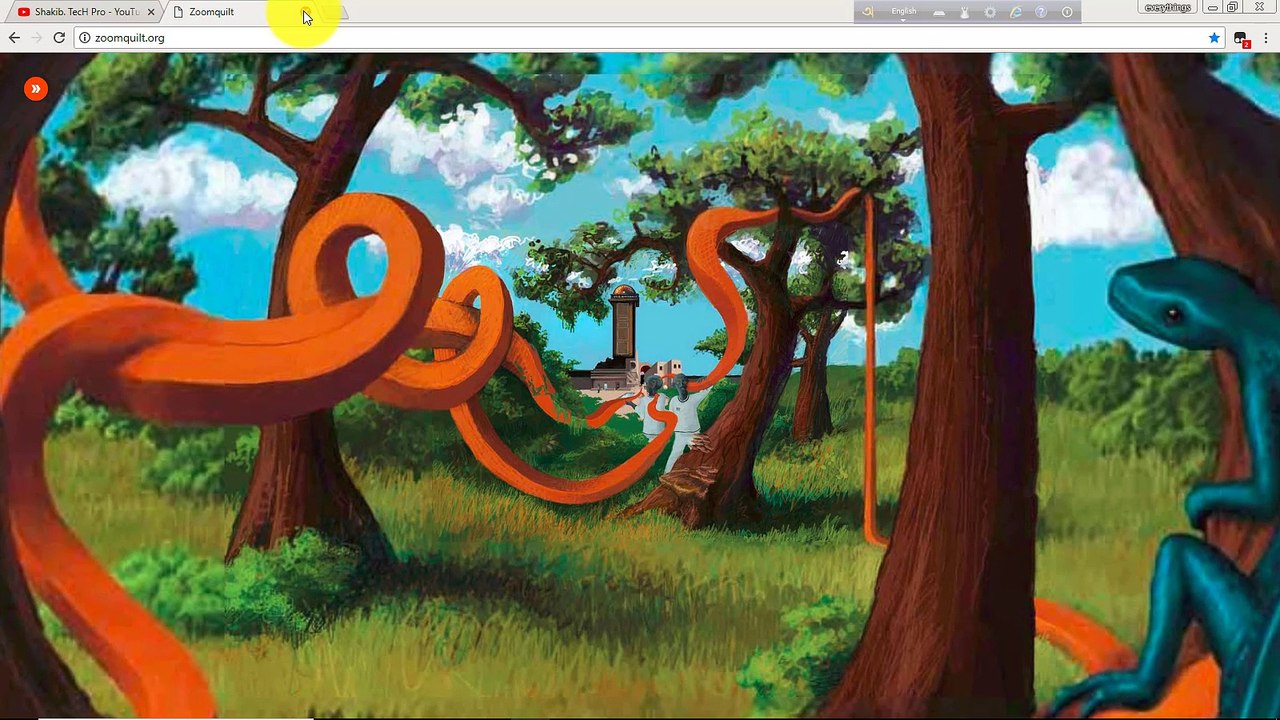The width and height of the screenshot is (1280, 720).
Task: Close the Shakib. TecH Pro YouTube tab
Action: 151,12
